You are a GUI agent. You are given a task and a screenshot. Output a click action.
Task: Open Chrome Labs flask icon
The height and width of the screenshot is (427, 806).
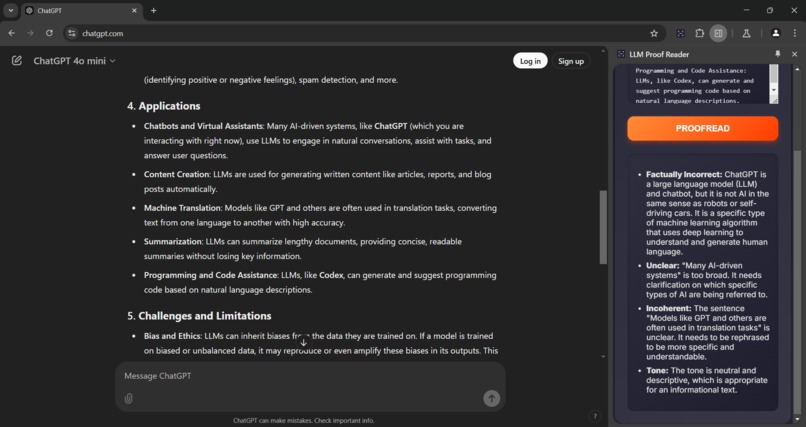pyautogui.click(x=746, y=33)
